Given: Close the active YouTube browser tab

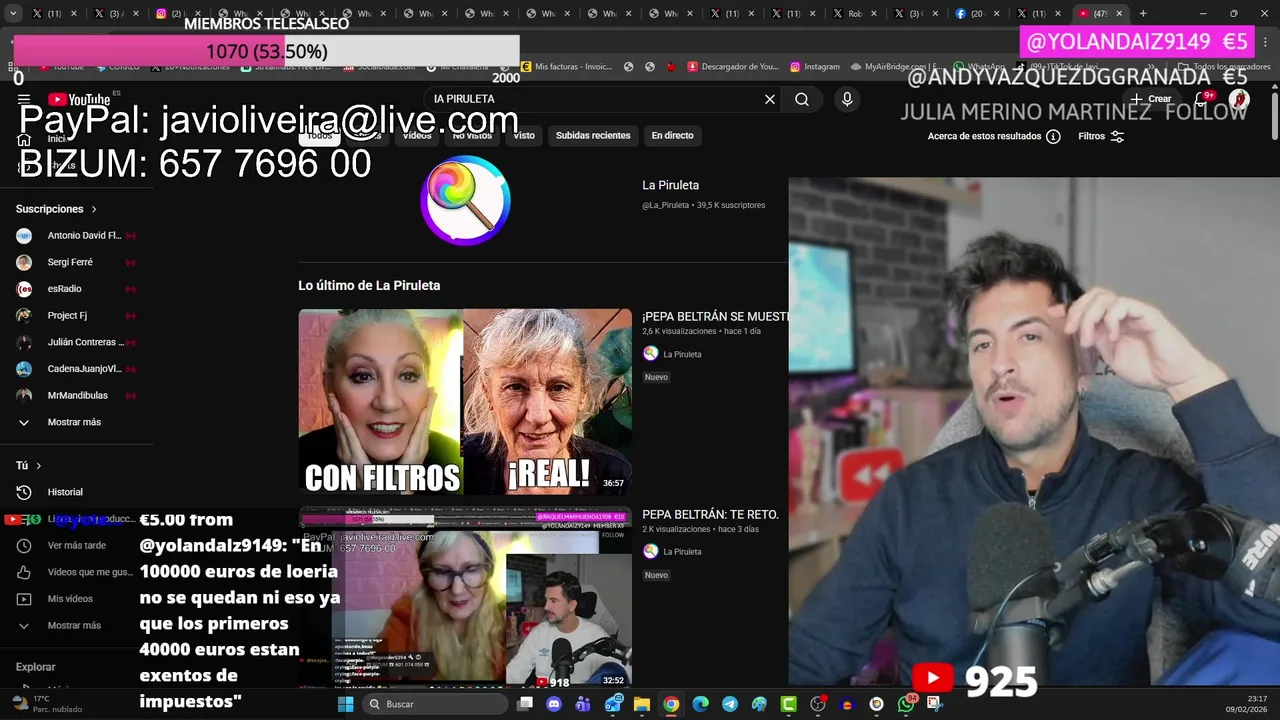Looking at the screenshot, I should [1119, 14].
